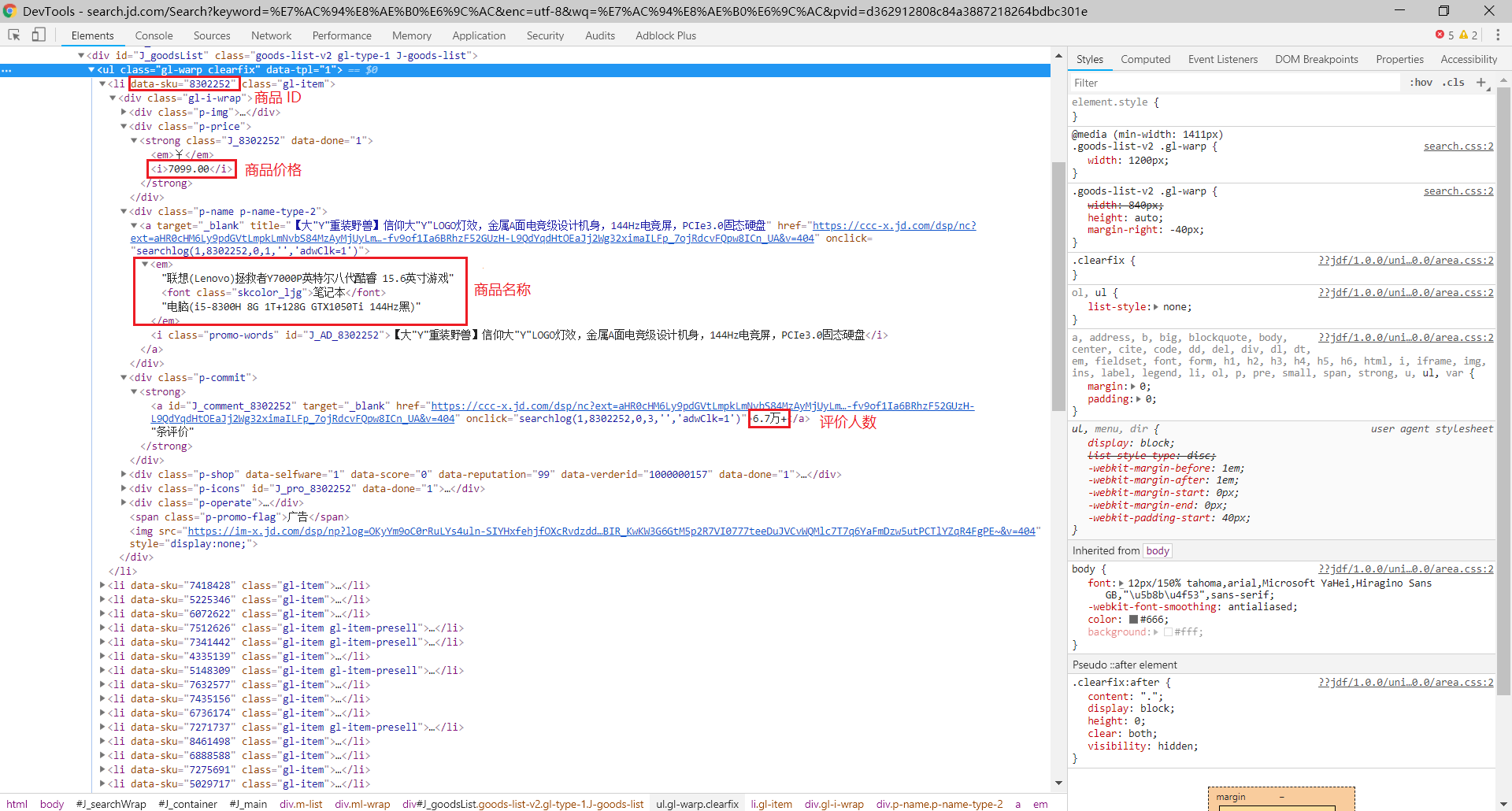Collapse the p-price div node
Screen dimensions: 1512x811
click(x=124, y=126)
